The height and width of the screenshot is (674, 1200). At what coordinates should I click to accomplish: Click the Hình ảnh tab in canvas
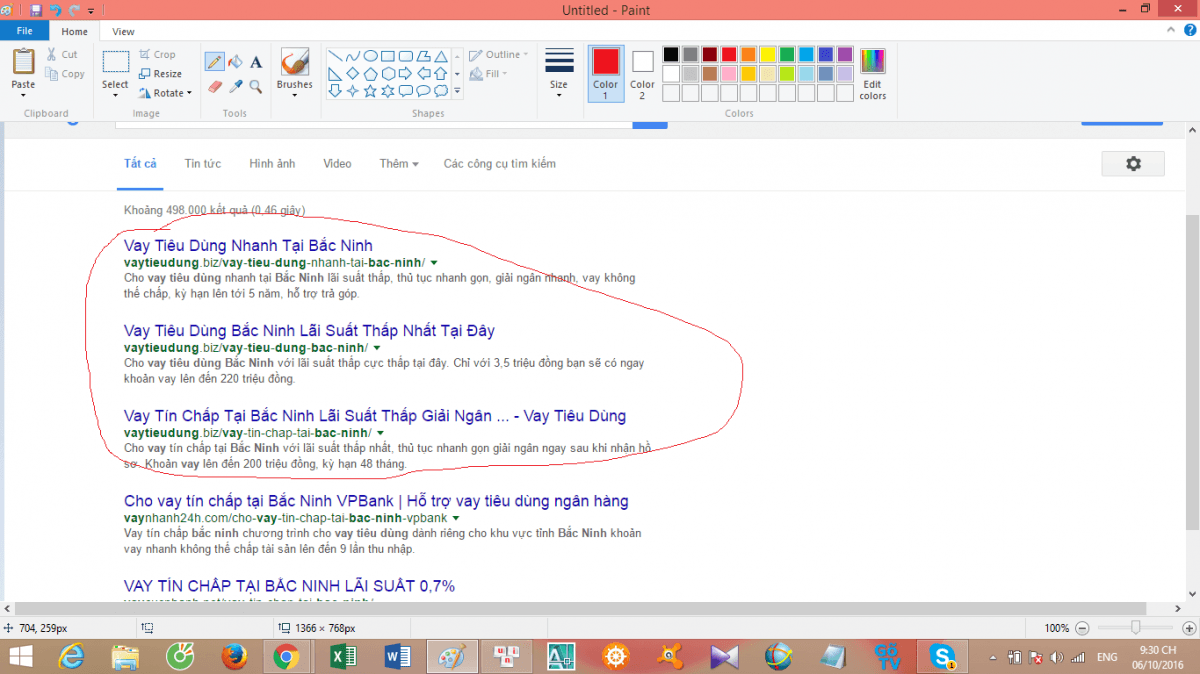(x=272, y=164)
